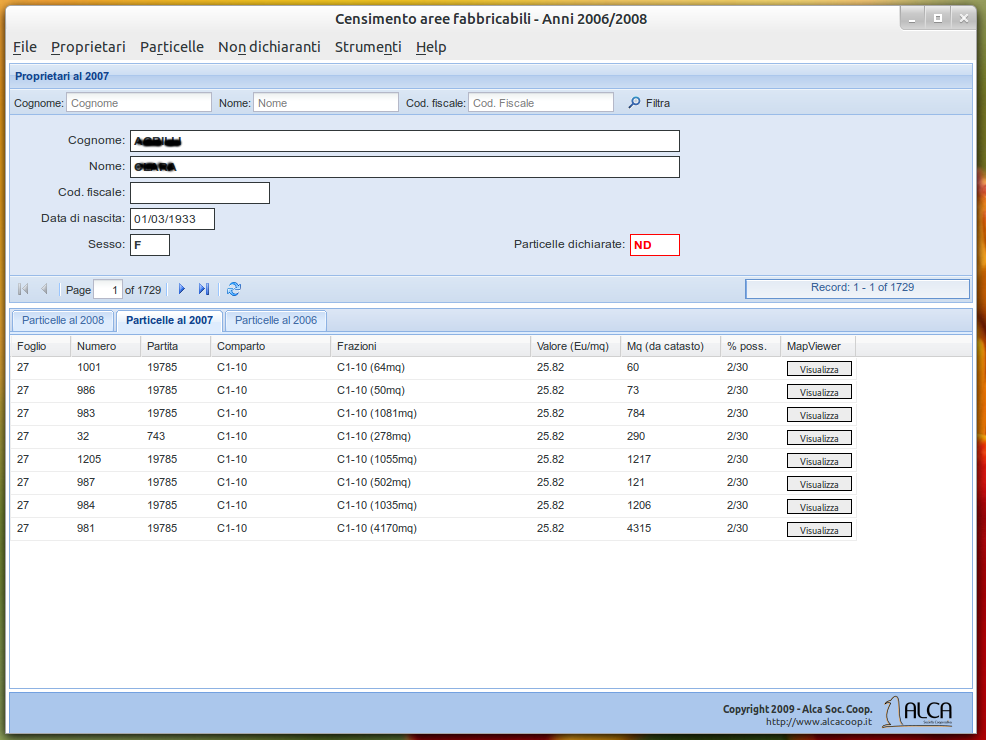Screen dimensions: 986x740
Task: Jump to last page icon
Action: point(203,289)
